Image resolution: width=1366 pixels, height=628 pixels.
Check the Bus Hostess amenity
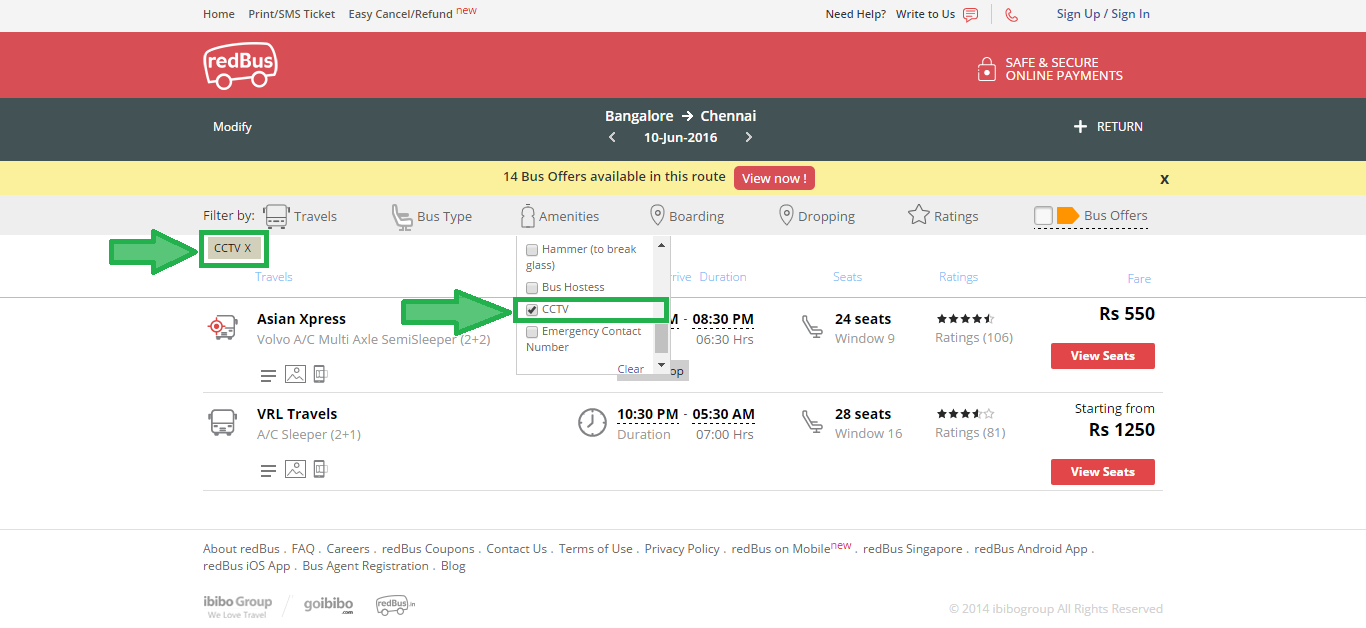(532, 288)
